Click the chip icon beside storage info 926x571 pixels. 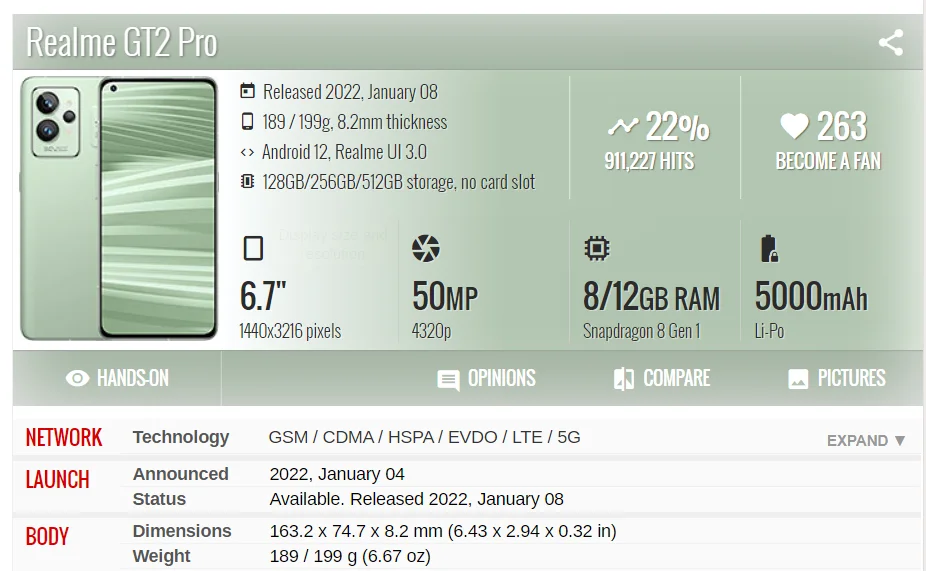coord(247,181)
